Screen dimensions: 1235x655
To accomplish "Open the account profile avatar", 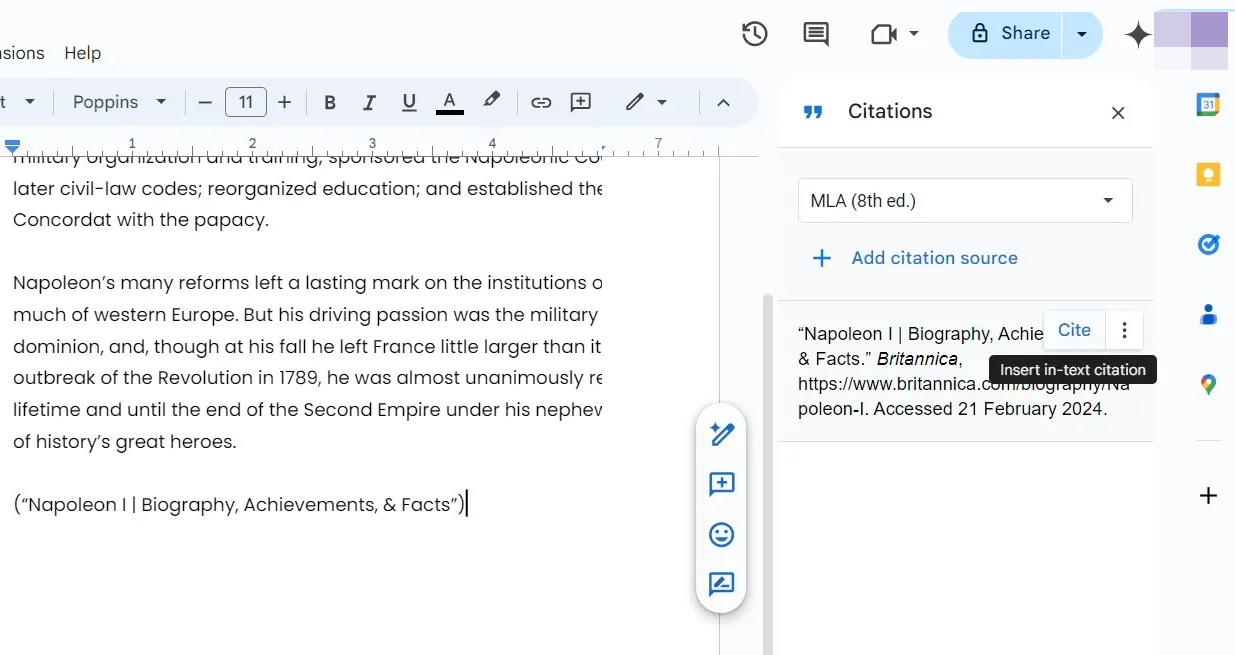I will [x=1191, y=40].
